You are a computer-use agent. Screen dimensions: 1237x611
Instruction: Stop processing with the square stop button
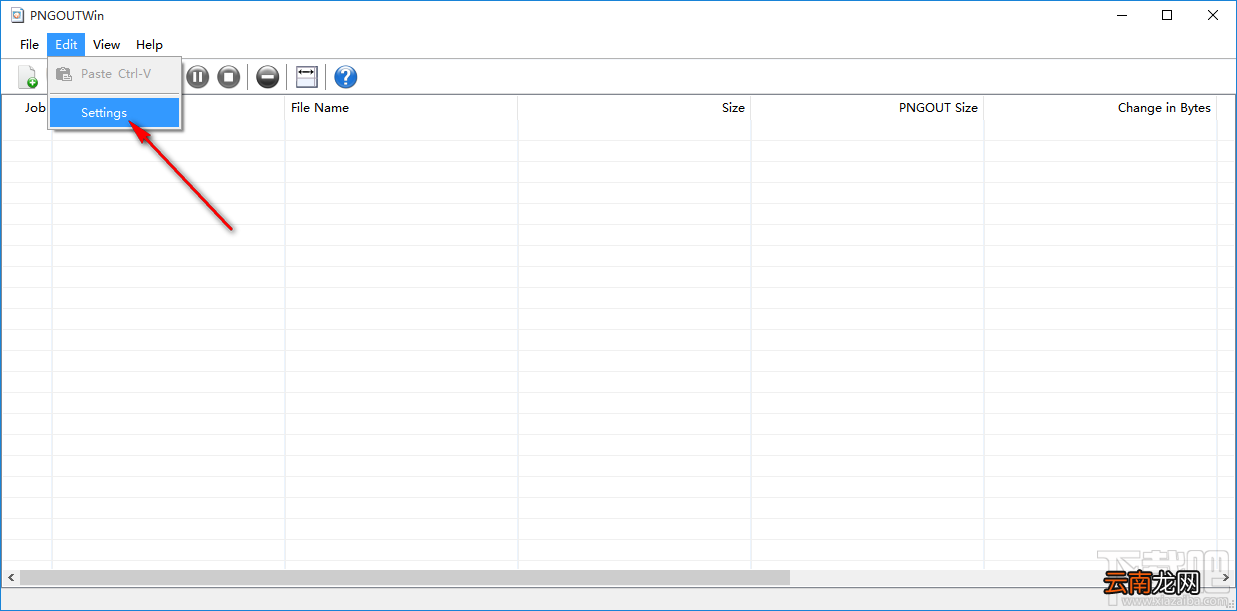[229, 77]
